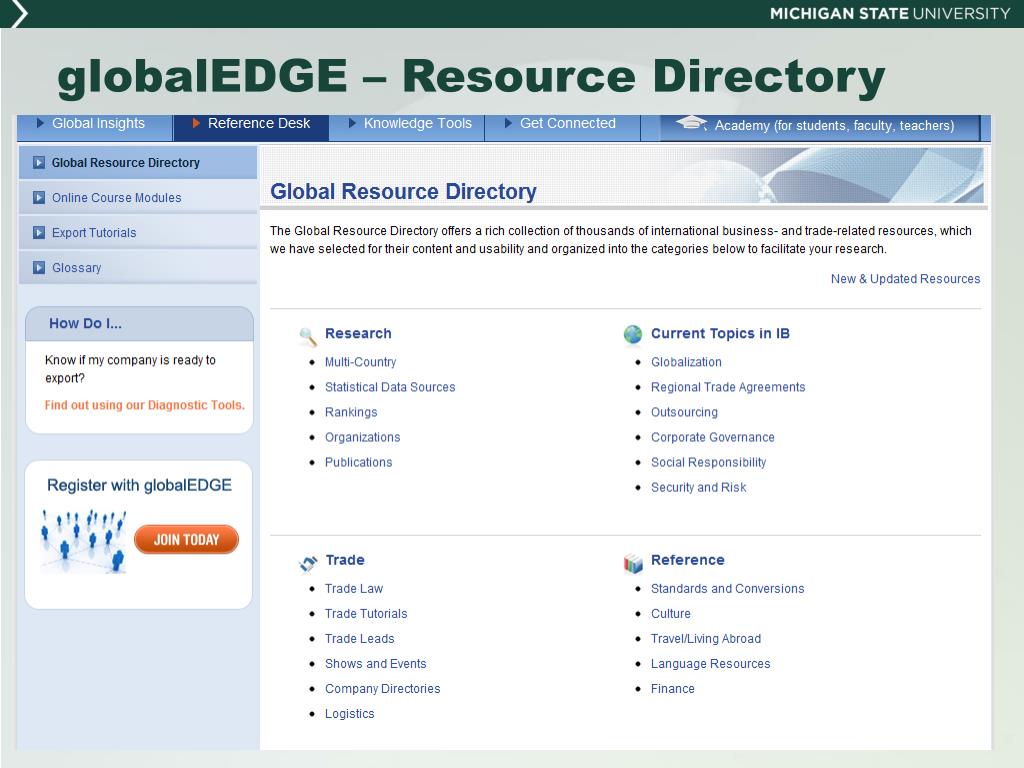This screenshot has width=1024, height=768.
Task: Open the Research category heading
Action: coord(359,333)
